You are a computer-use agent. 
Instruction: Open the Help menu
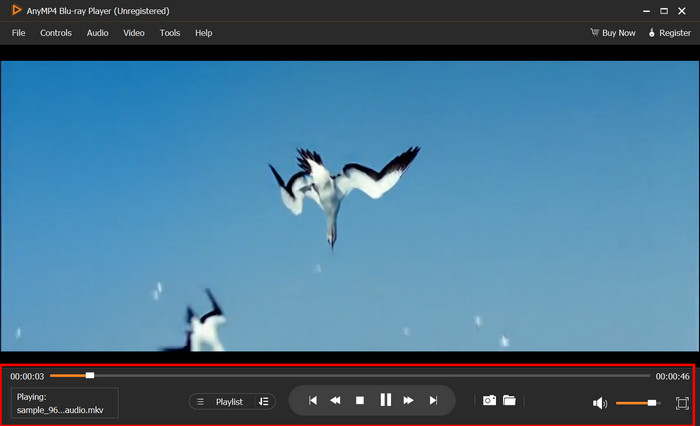pos(204,33)
